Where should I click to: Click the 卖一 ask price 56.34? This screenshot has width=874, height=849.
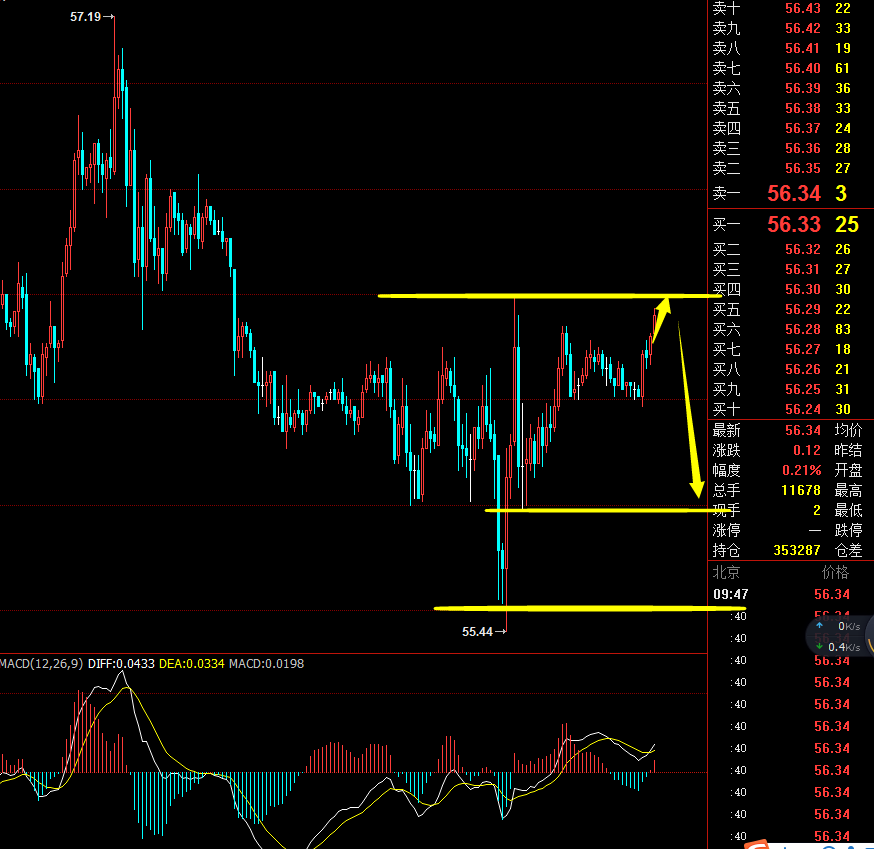[x=793, y=193]
